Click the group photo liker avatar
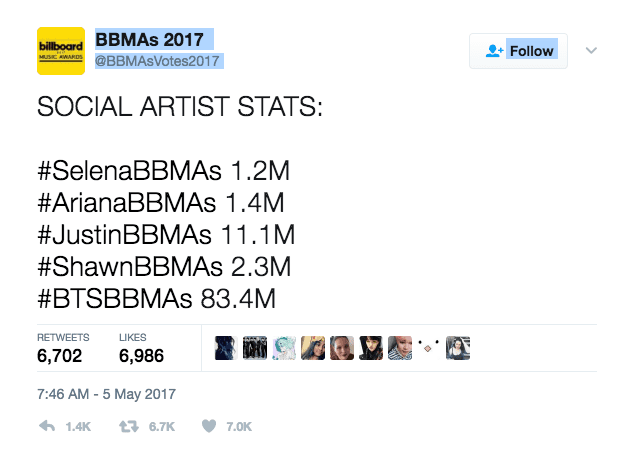This screenshot has height=463, width=629. click(255, 348)
